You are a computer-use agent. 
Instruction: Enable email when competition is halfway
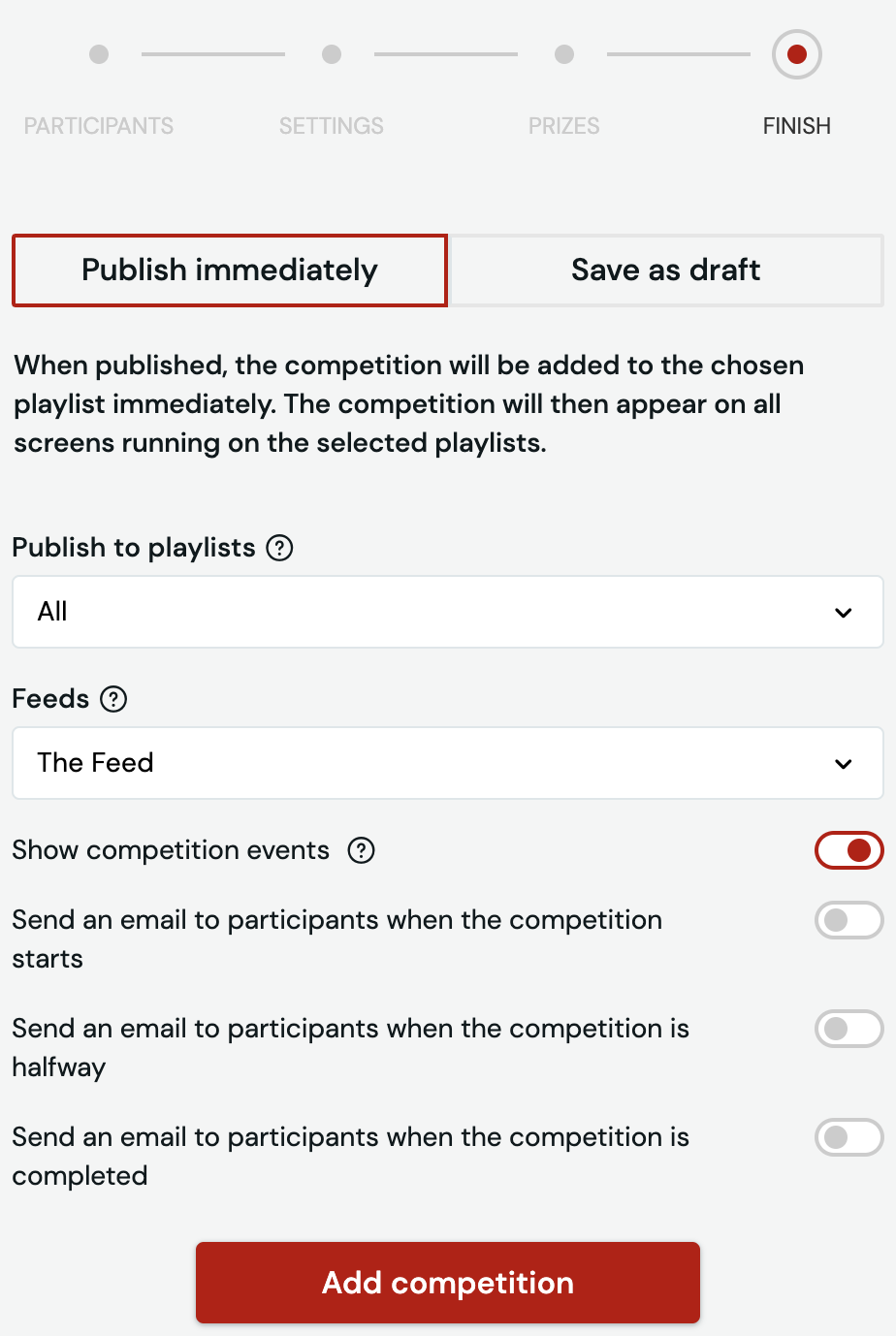coord(849,1029)
